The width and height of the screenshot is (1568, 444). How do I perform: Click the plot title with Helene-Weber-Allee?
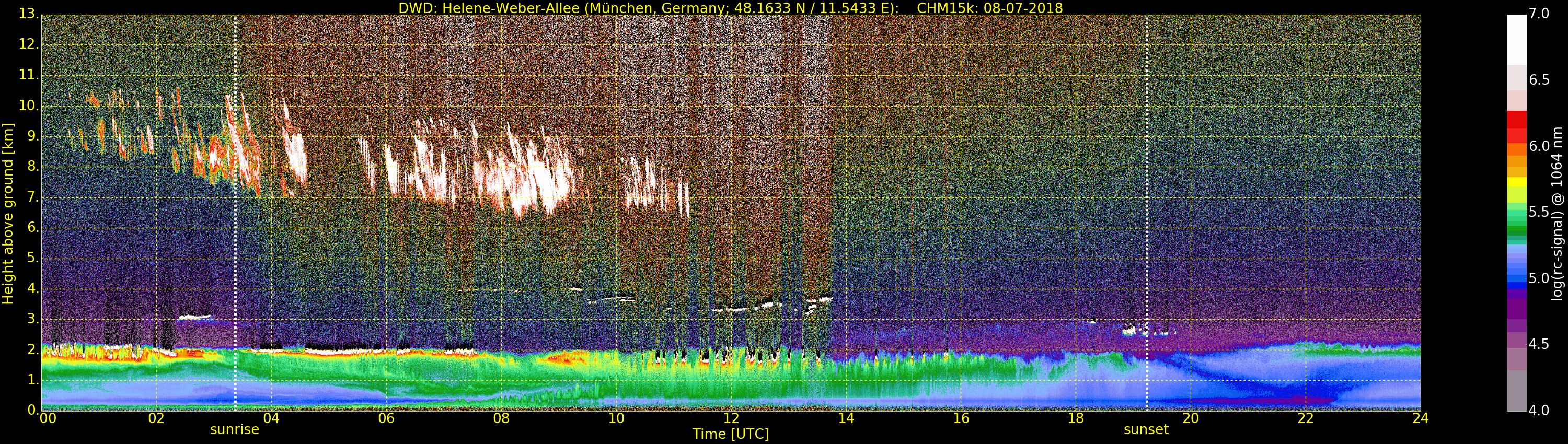pos(731,8)
